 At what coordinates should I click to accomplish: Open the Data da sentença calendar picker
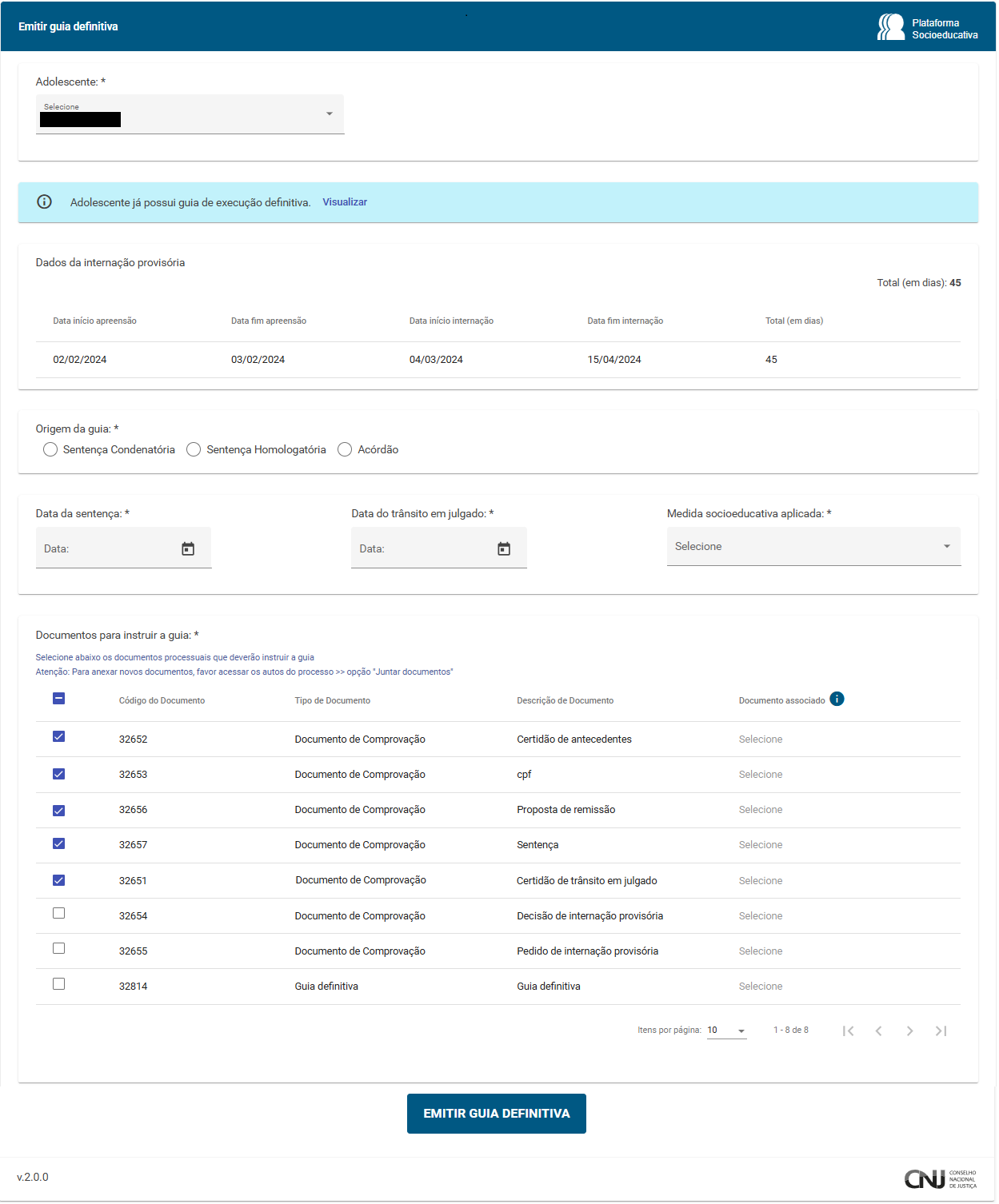188,549
